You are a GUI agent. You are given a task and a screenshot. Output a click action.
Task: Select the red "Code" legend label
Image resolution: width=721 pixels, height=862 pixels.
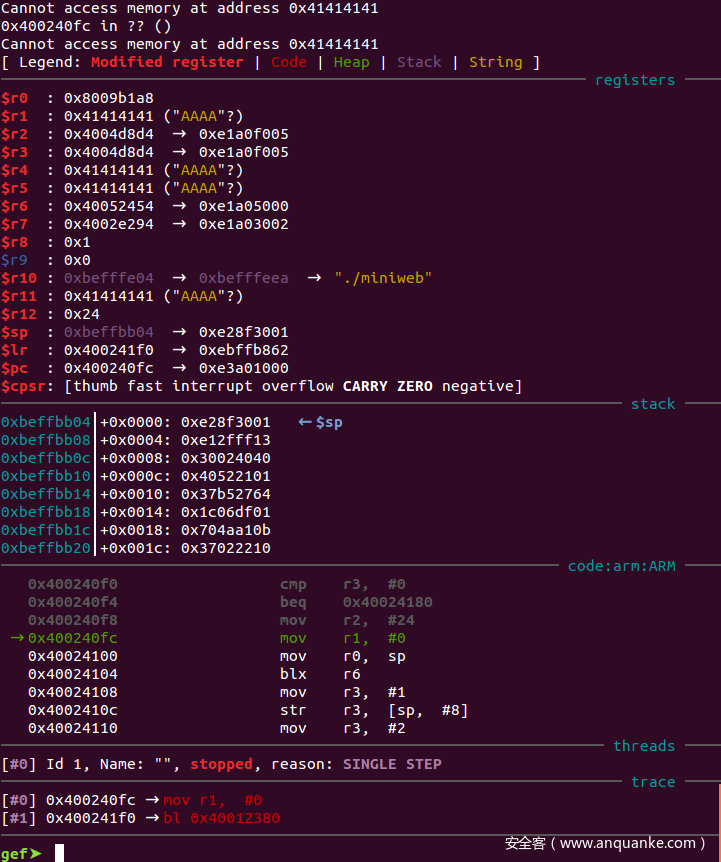[x=289, y=62]
